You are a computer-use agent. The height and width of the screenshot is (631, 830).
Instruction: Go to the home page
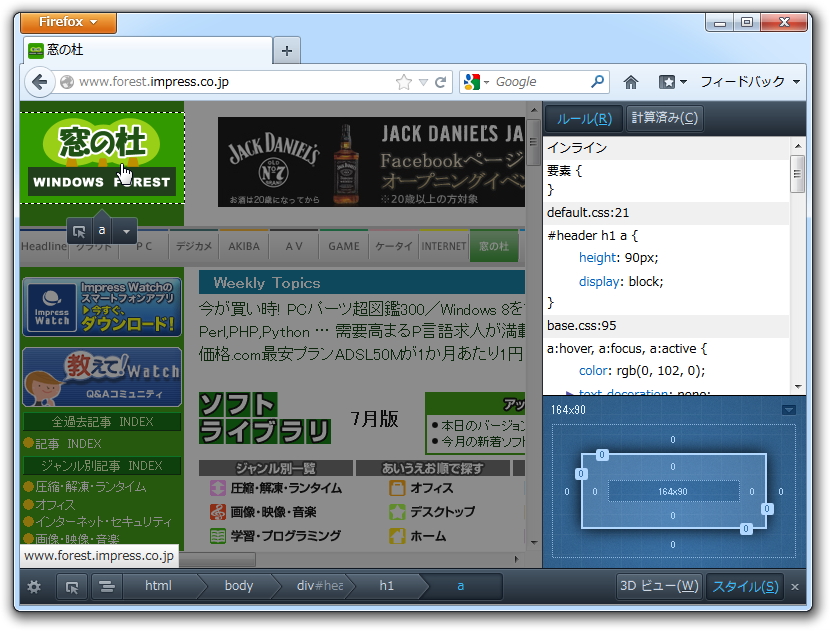point(630,82)
